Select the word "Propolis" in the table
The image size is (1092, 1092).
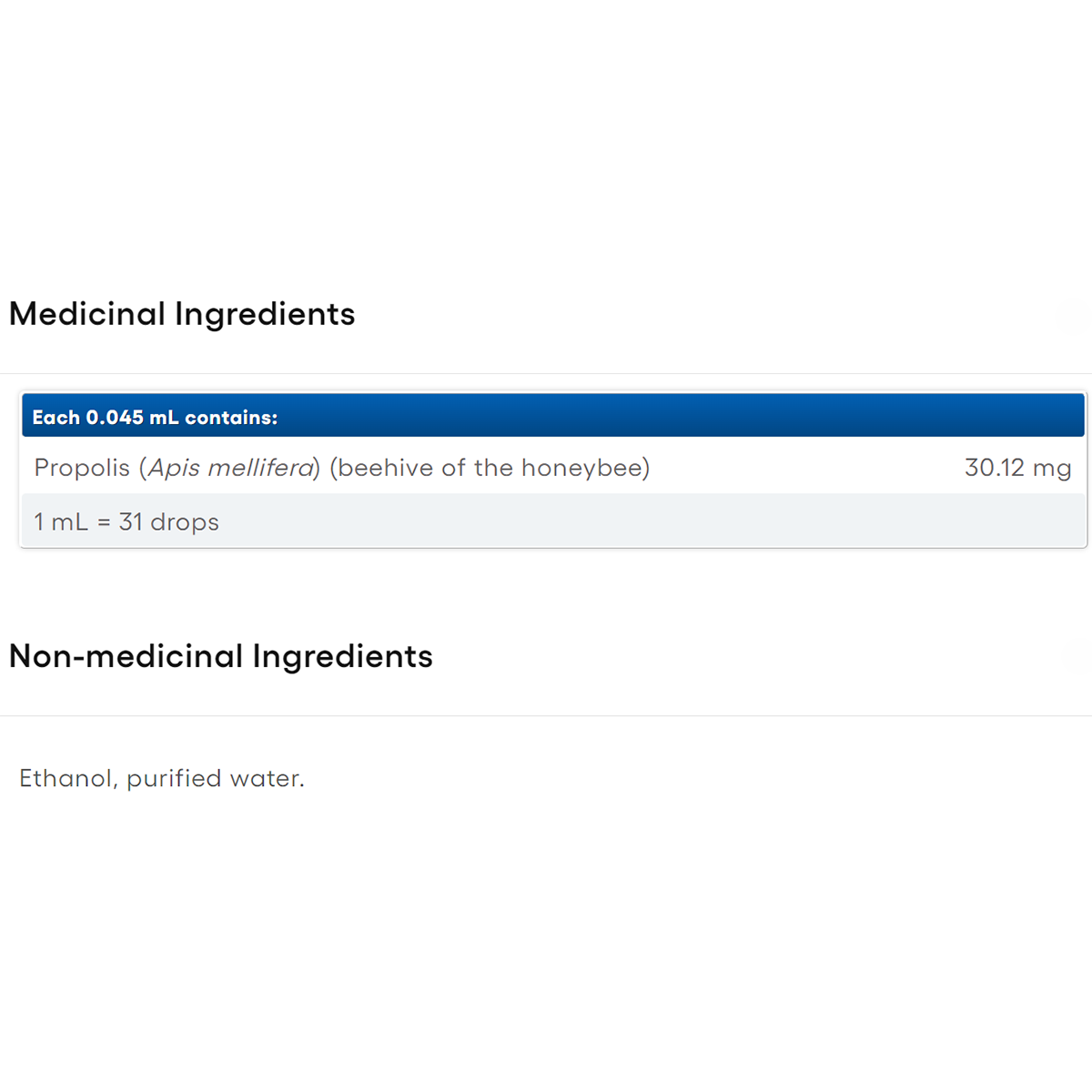[x=82, y=468]
